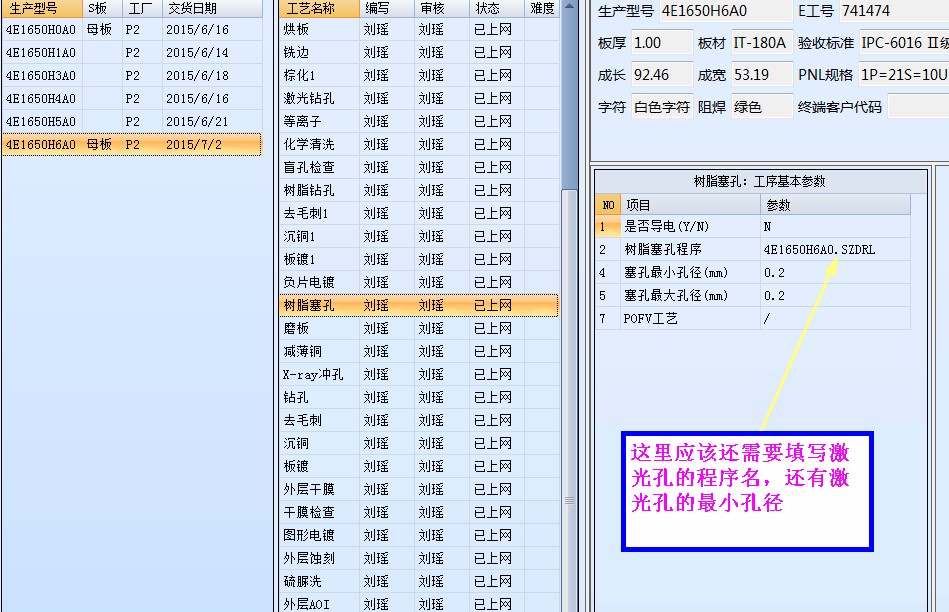Select the 负片电镀 process row
The image size is (949, 612).
(419, 283)
